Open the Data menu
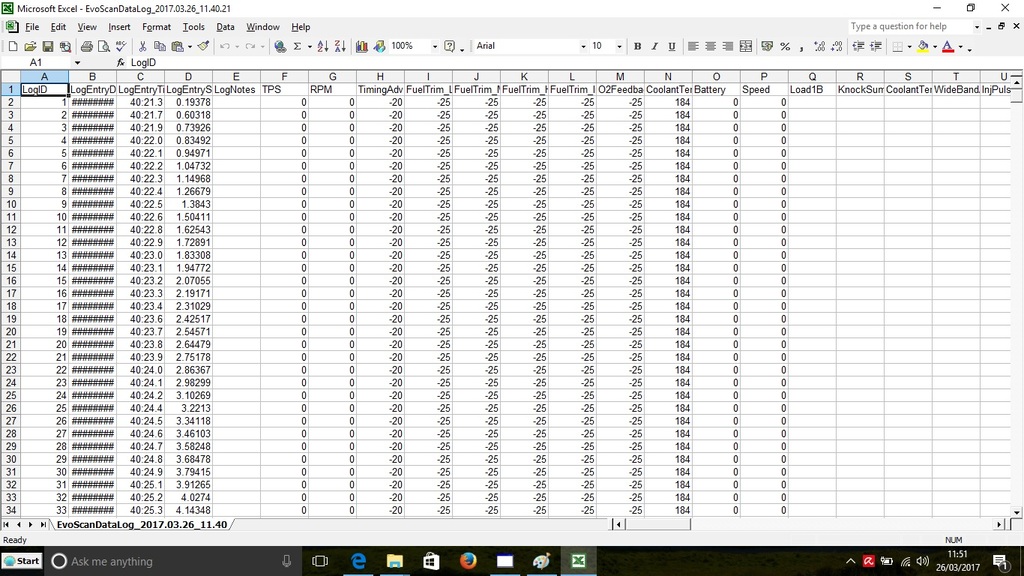This screenshot has width=1024, height=576. point(225,27)
